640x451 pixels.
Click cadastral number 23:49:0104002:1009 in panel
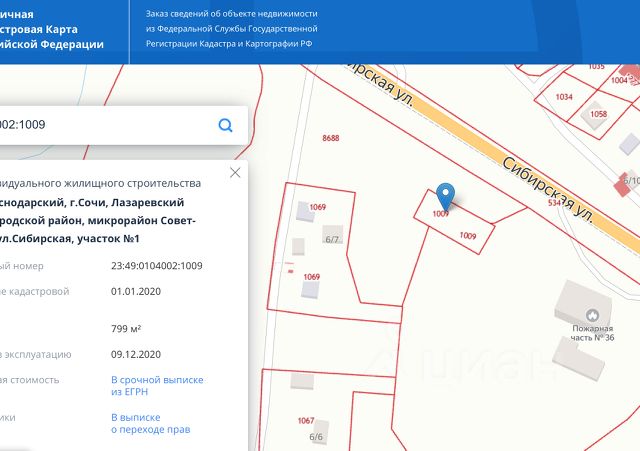click(157, 266)
